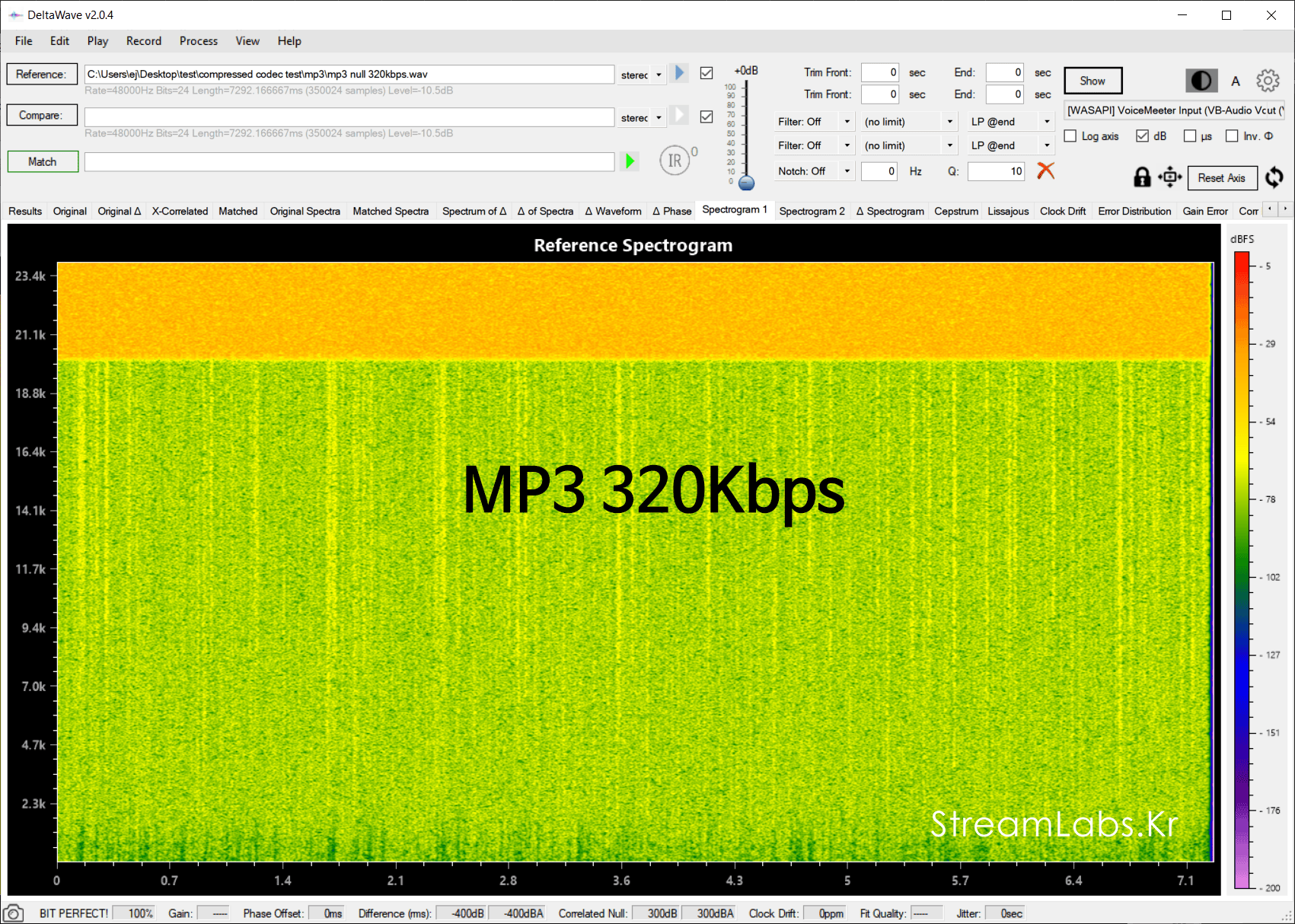This screenshot has height=924, width=1295.
Task: Enable the Log axis checkbox
Action: [1070, 136]
